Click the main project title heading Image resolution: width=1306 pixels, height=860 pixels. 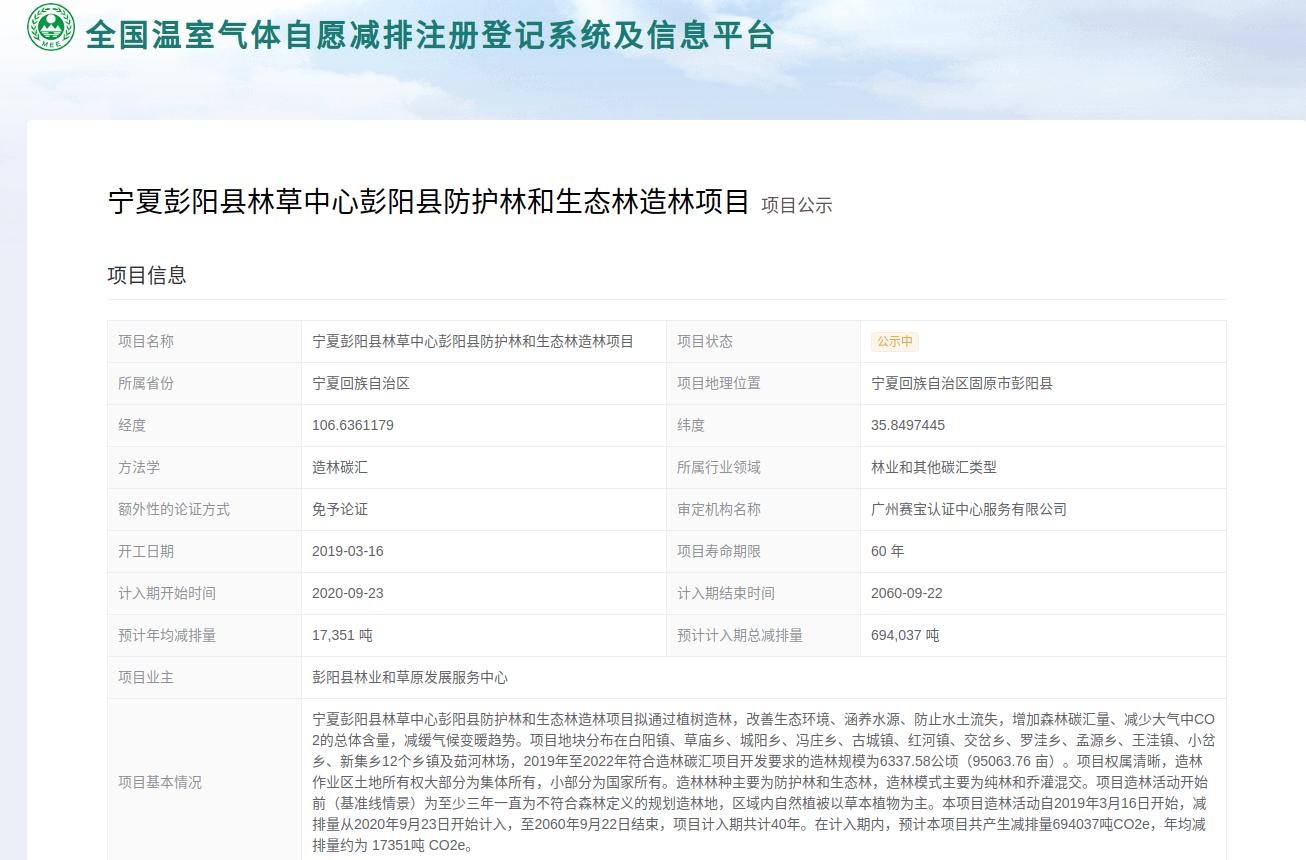tap(428, 203)
